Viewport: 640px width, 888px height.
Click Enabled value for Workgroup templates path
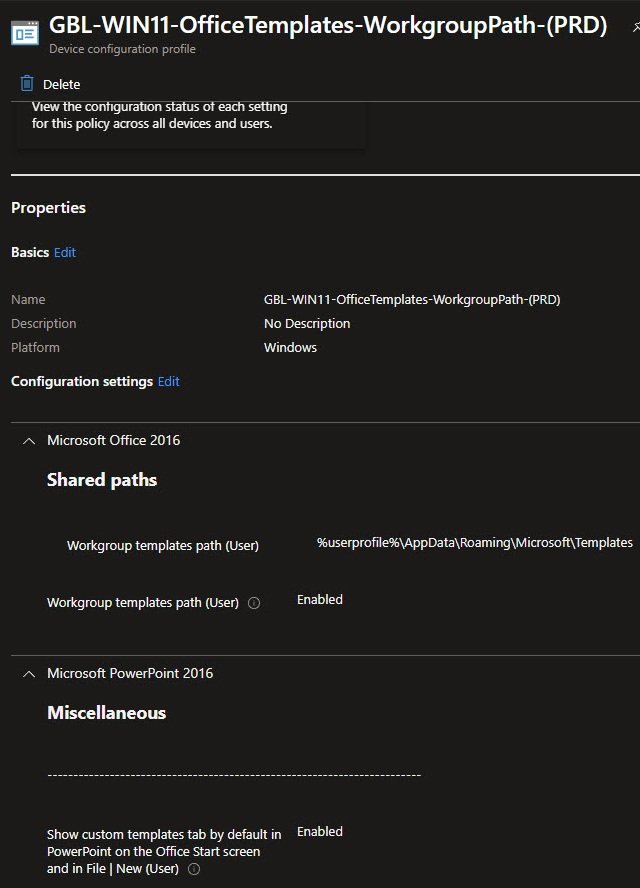coord(320,600)
